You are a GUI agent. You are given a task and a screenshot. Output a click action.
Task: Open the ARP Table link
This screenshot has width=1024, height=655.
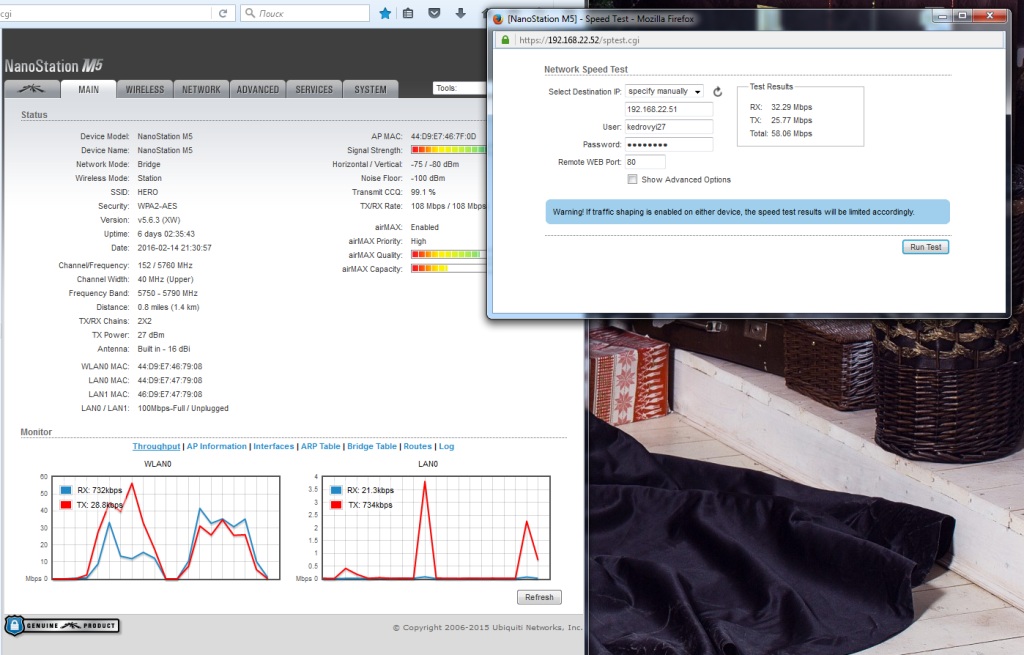[321, 446]
